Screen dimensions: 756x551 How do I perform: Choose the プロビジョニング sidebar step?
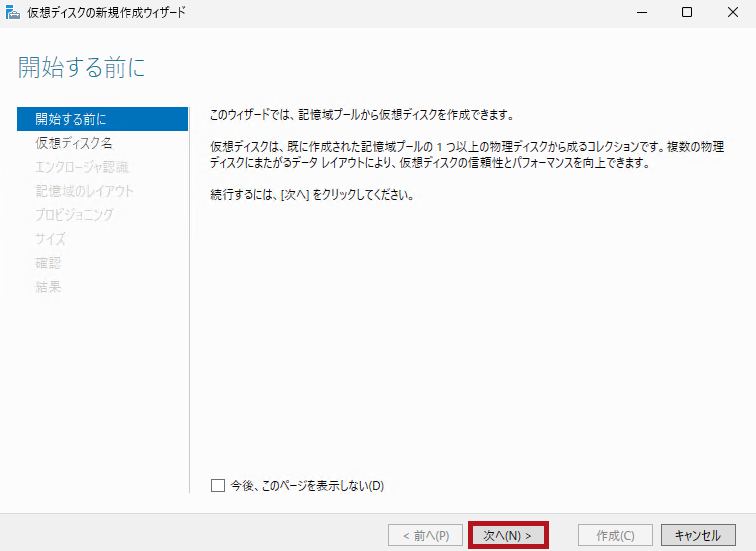(x=74, y=215)
